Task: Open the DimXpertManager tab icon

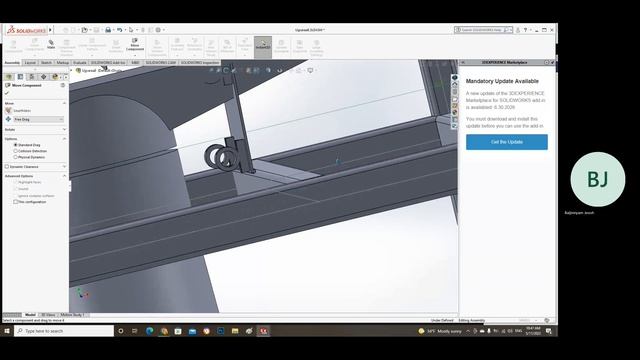Action: click(x=43, y=77)
